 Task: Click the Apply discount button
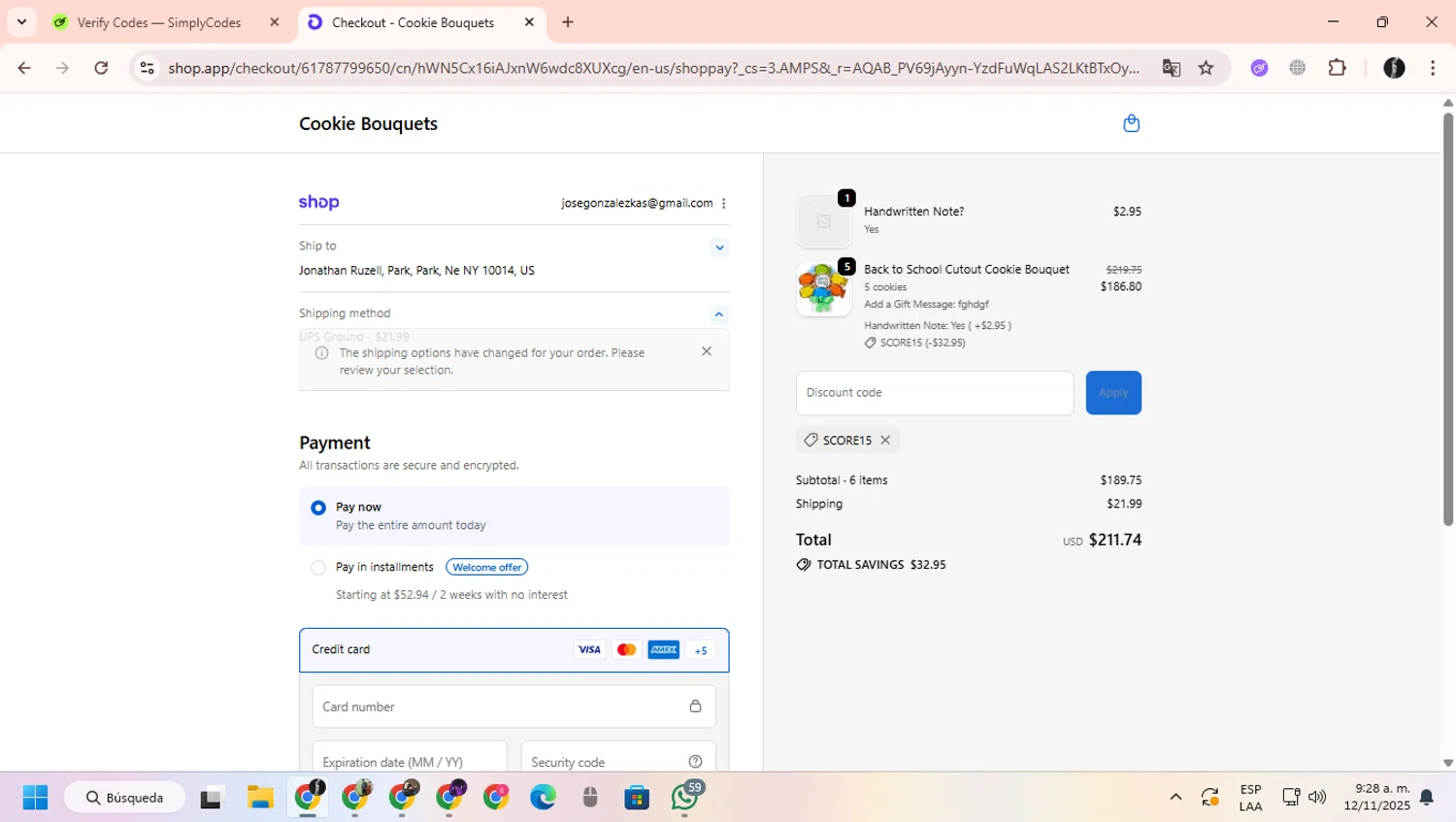tap(1113, 393)
